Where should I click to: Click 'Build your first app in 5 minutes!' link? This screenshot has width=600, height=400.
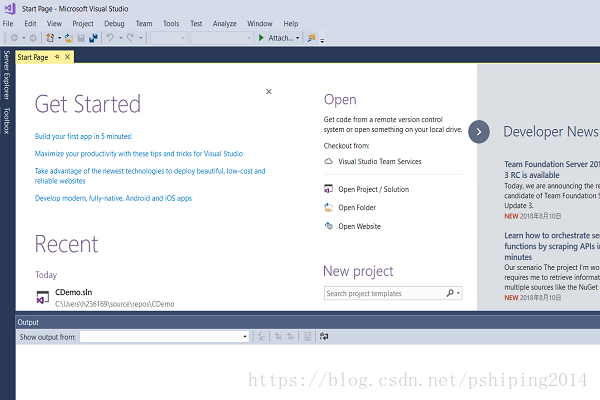tap(83, 136)
